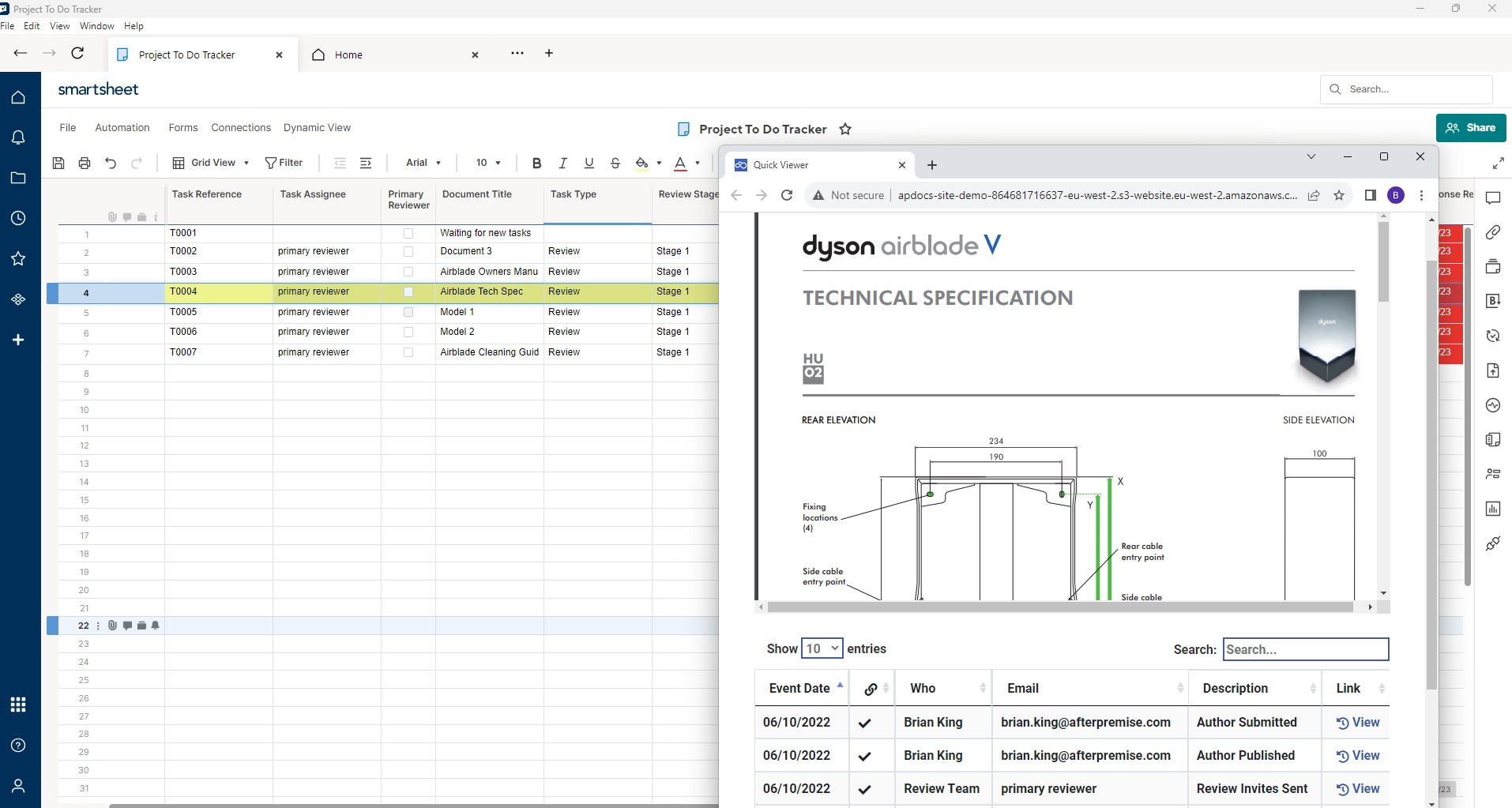Open the Account profile icon
The height and width of the screenshot is (808, 1512).
18,786
